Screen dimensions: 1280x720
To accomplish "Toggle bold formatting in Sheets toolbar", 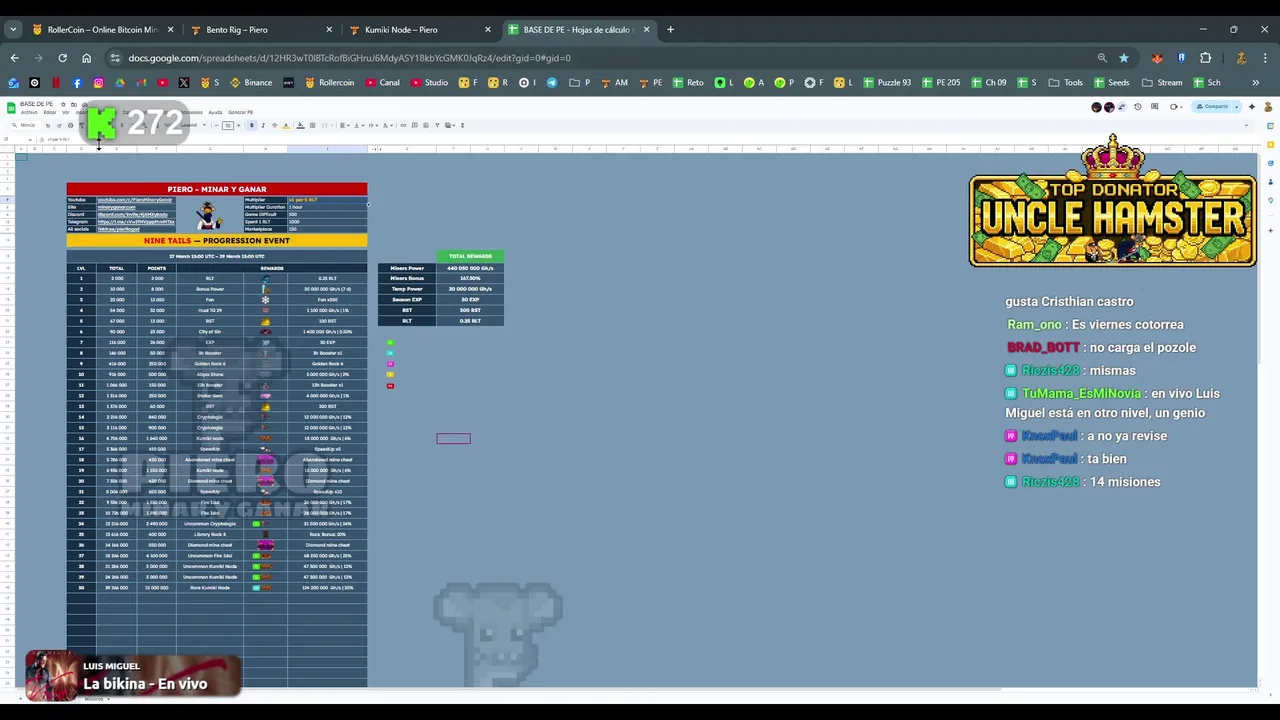I will tap(252, 125).
